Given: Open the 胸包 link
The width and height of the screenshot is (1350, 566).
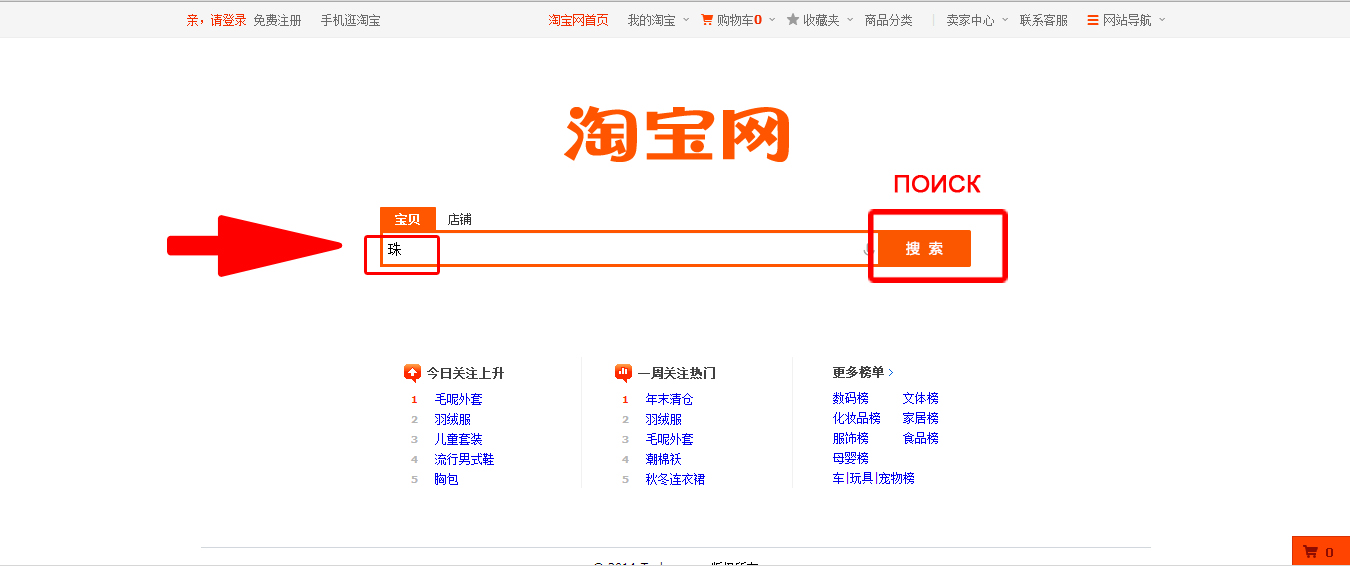Looking at the screenshot, I should pyautogui.click(x=446, y=479).
